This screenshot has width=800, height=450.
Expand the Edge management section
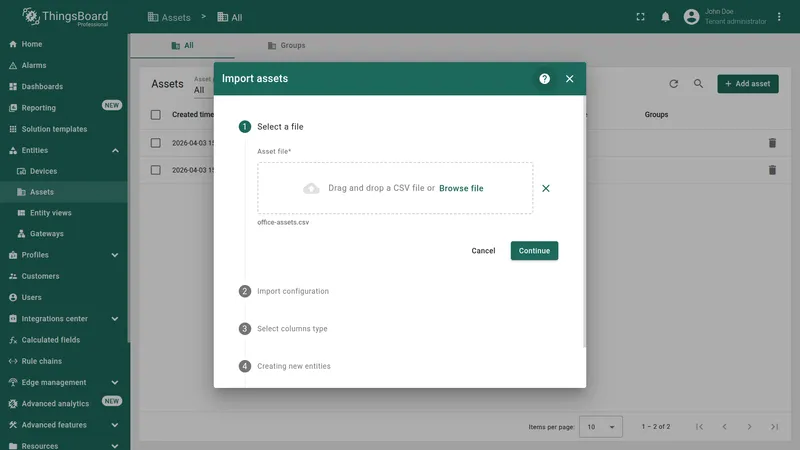(64, 382)
